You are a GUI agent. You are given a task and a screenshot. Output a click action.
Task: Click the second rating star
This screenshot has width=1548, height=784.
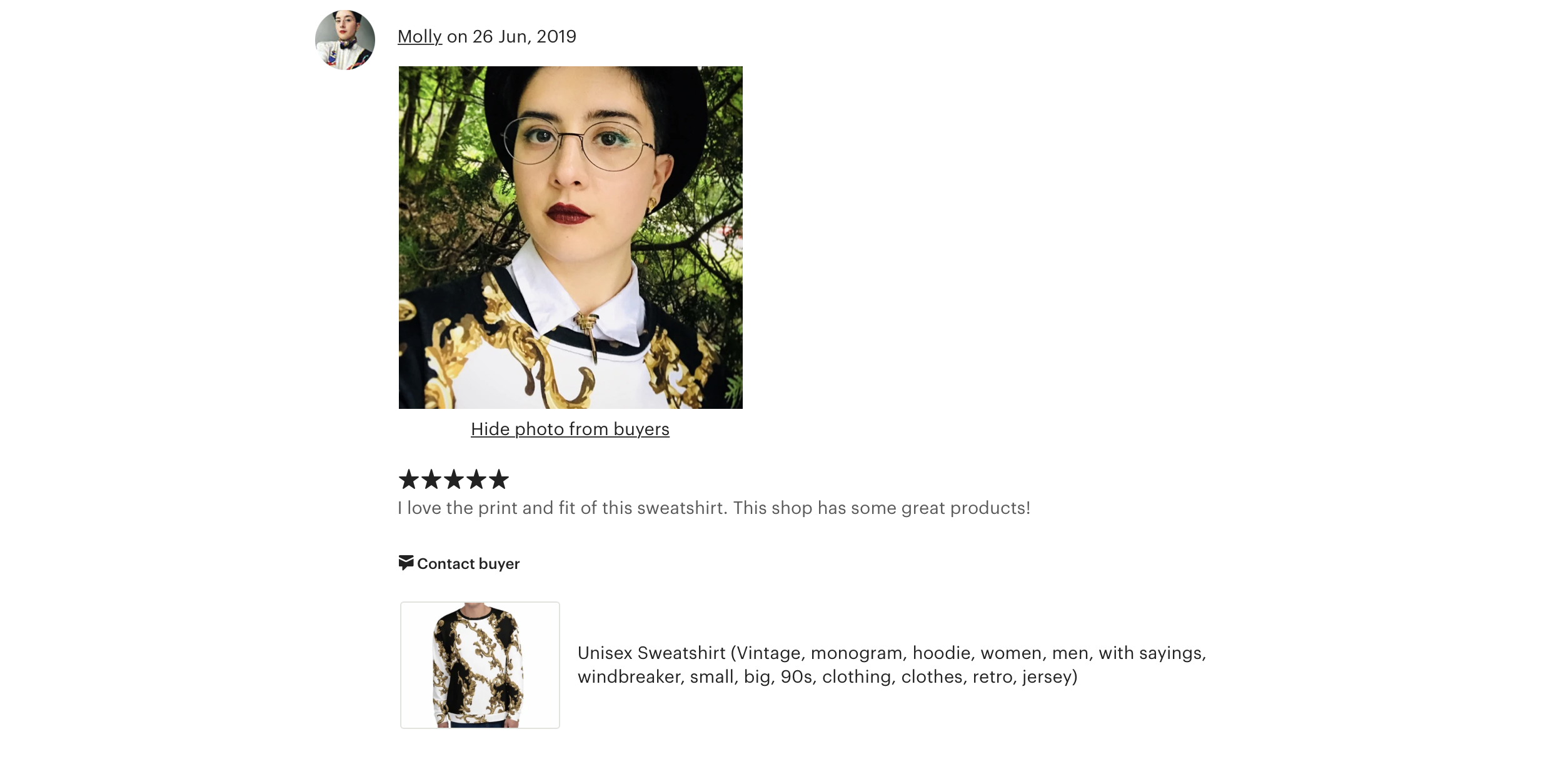pyautogui.click(x=431, y=480)
